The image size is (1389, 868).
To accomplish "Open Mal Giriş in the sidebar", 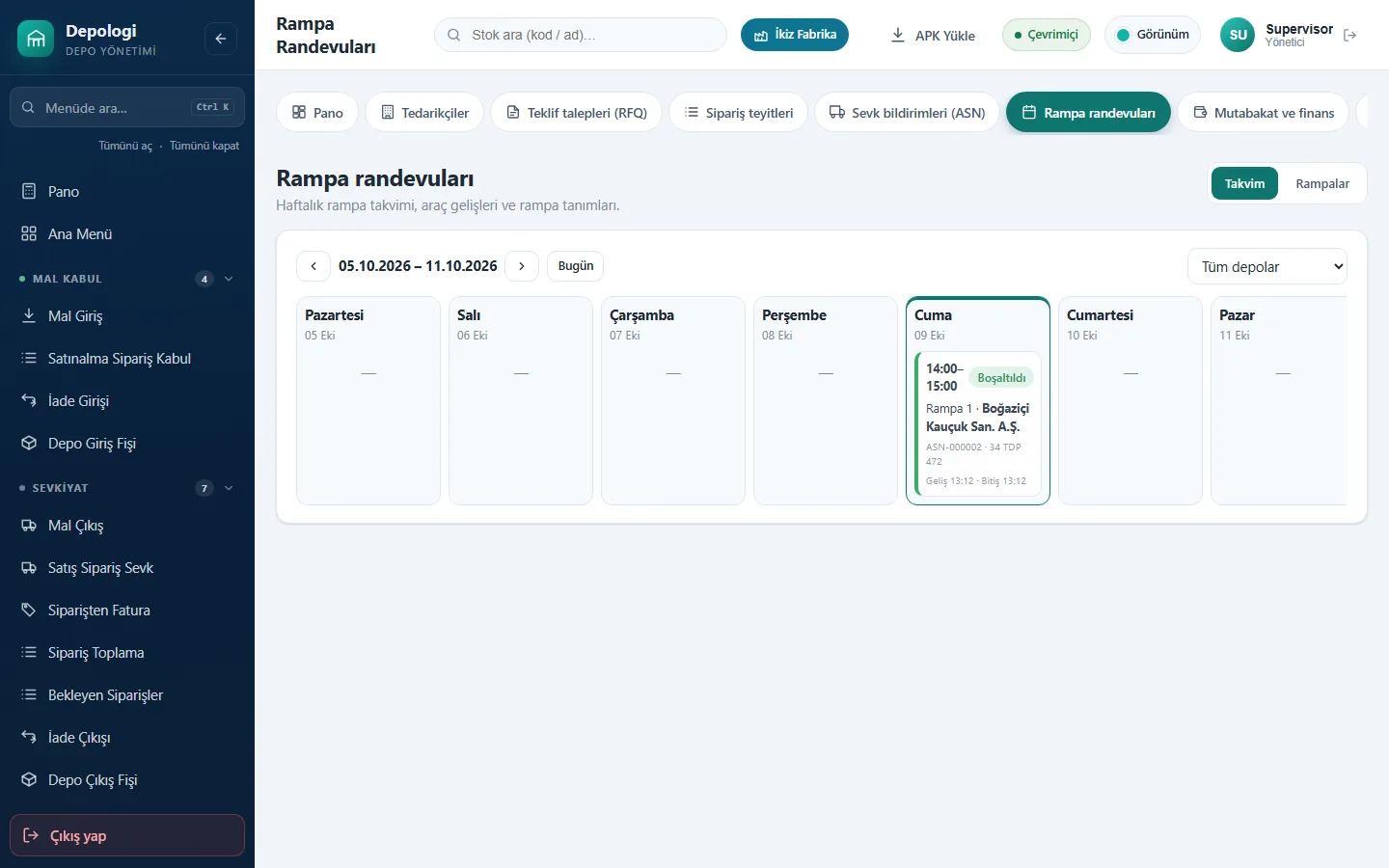I will click(127, 316).
